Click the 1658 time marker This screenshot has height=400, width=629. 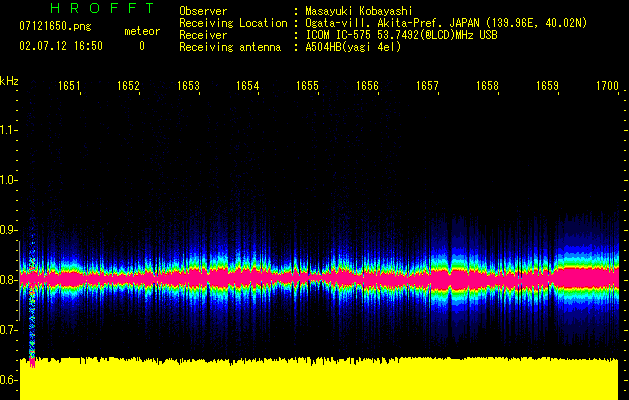pyautogui.click(x=487, y=86)
